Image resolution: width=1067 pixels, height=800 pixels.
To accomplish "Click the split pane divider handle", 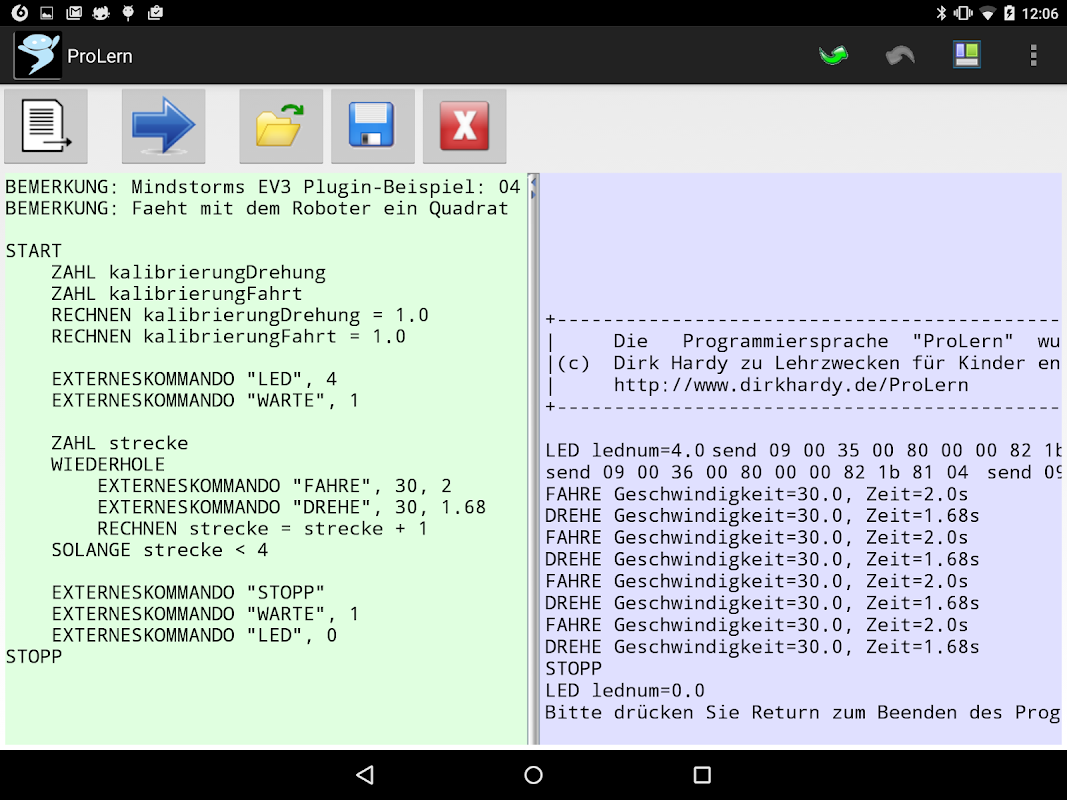I will (533, 187).
